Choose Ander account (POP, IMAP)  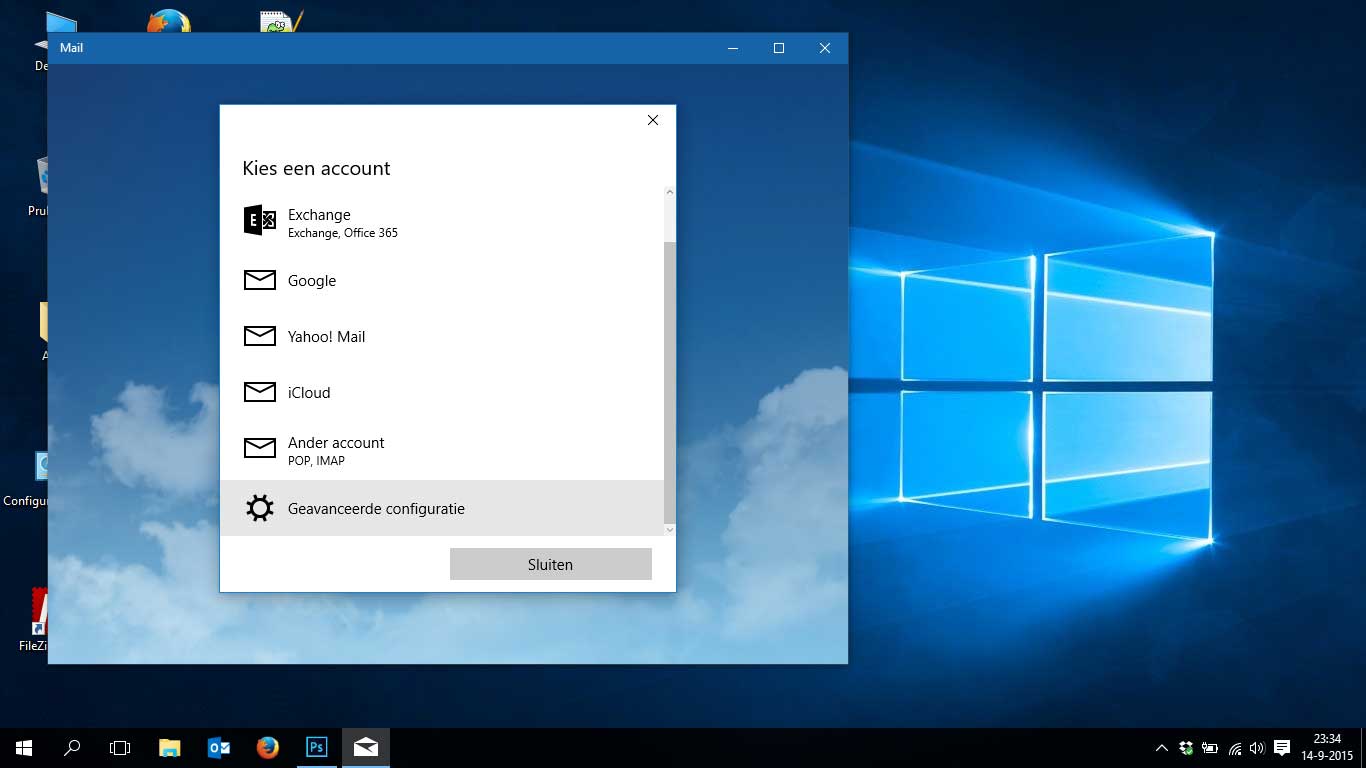coord(441,450)
